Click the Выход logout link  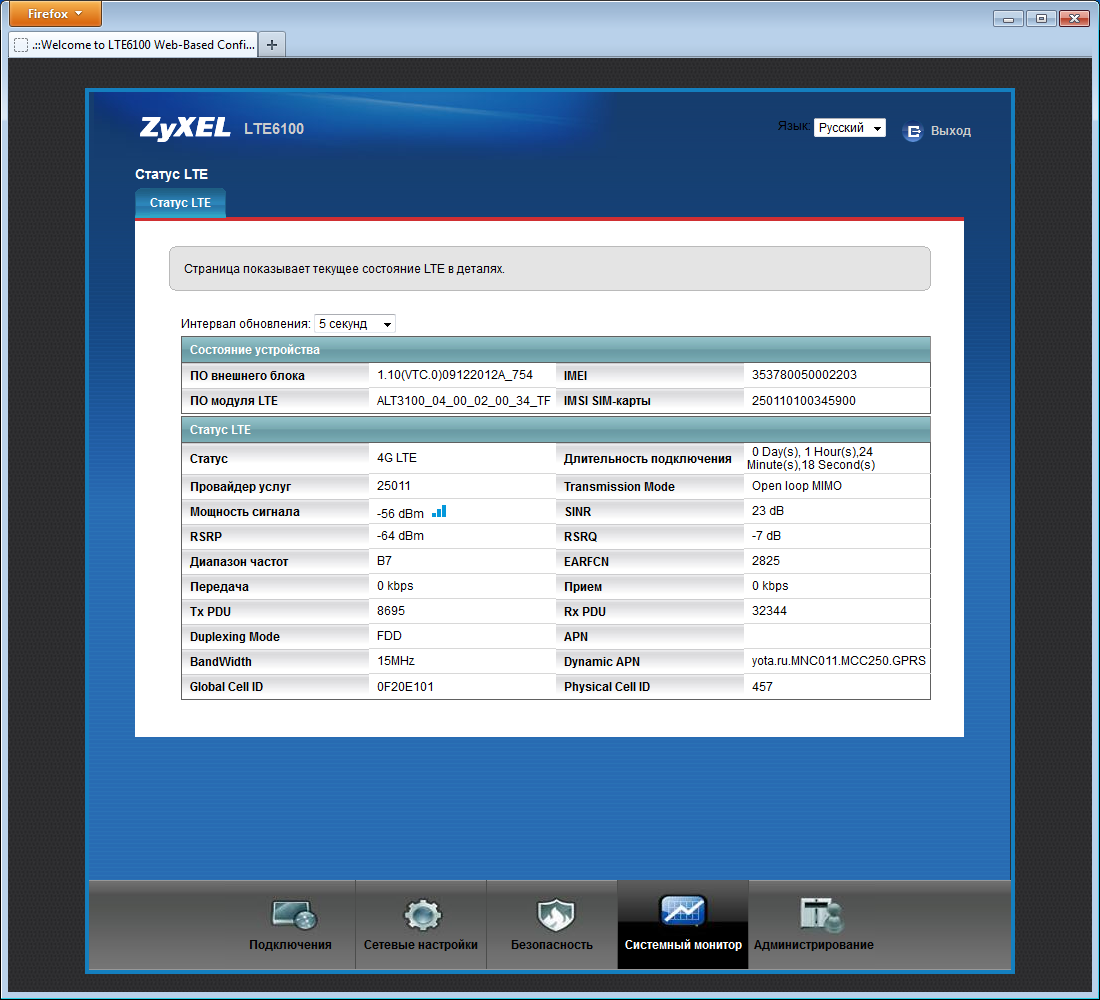951,131
